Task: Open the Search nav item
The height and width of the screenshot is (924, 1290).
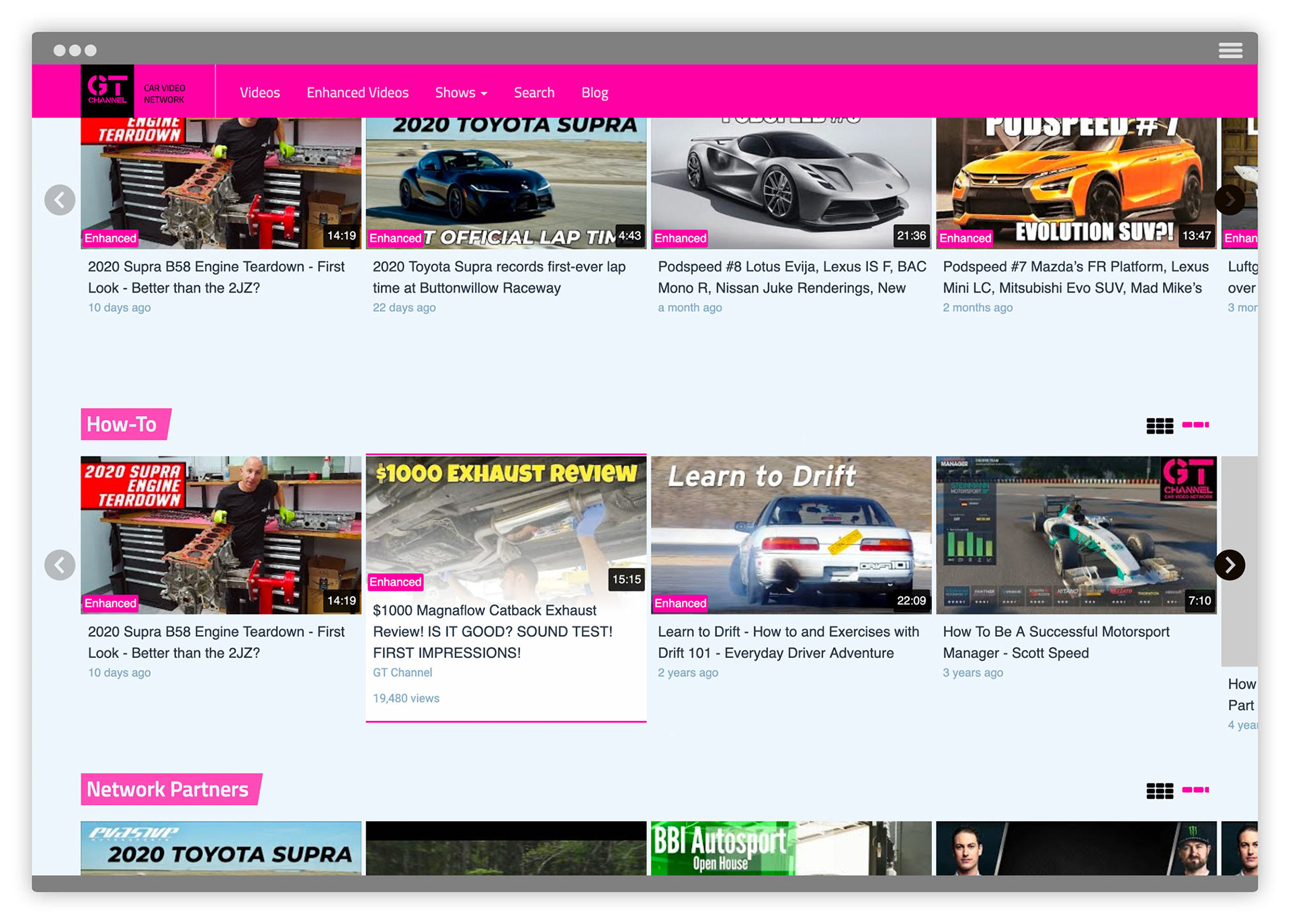Action: pyautogui.click(x=534, y=93)
